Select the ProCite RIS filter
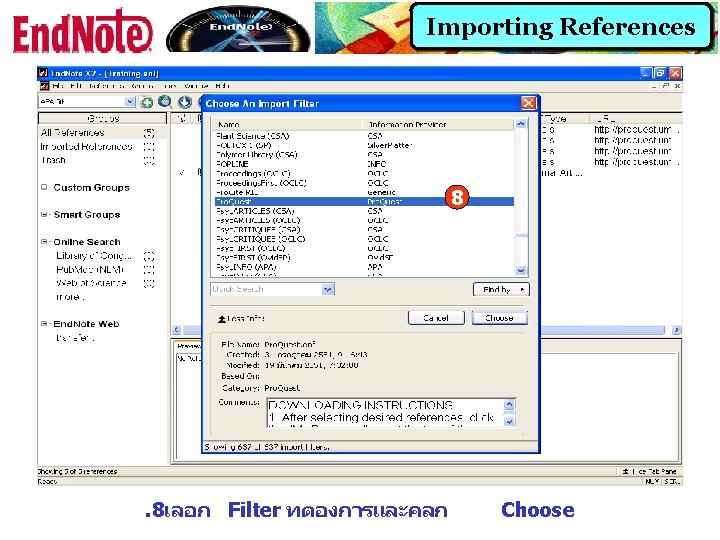Viewport: 720px width, 540px height. pos(364,192)
